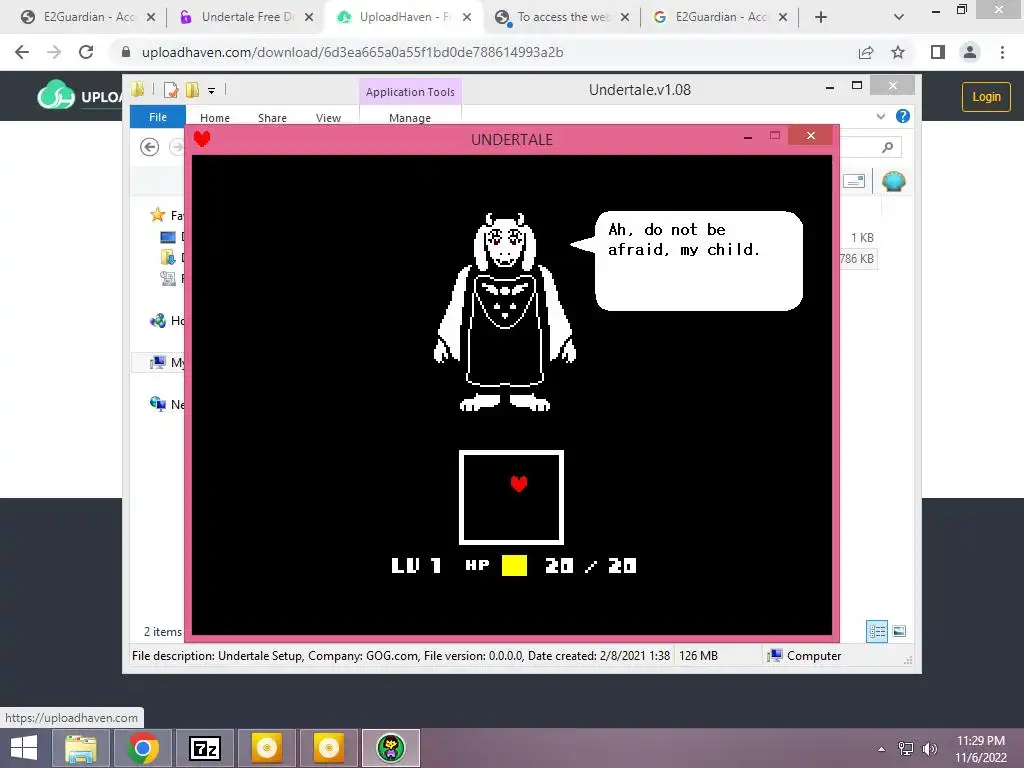Open 7-Zip from the taskbar
This screenshot has width=1024, height=768.
click(x=205, y=748)
